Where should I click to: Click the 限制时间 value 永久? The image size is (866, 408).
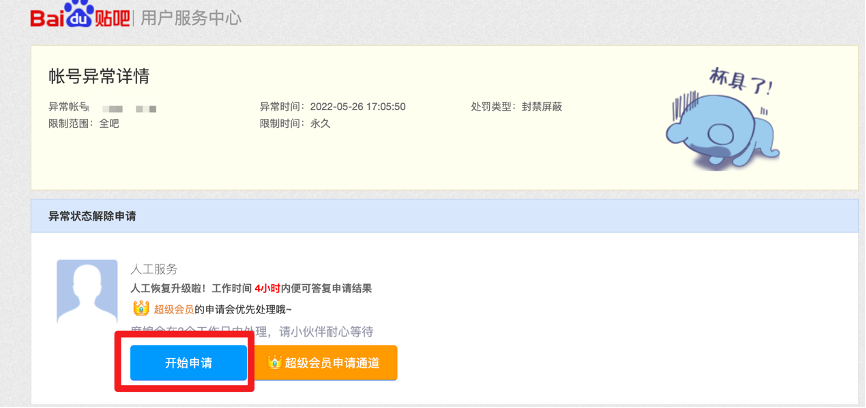320,123
